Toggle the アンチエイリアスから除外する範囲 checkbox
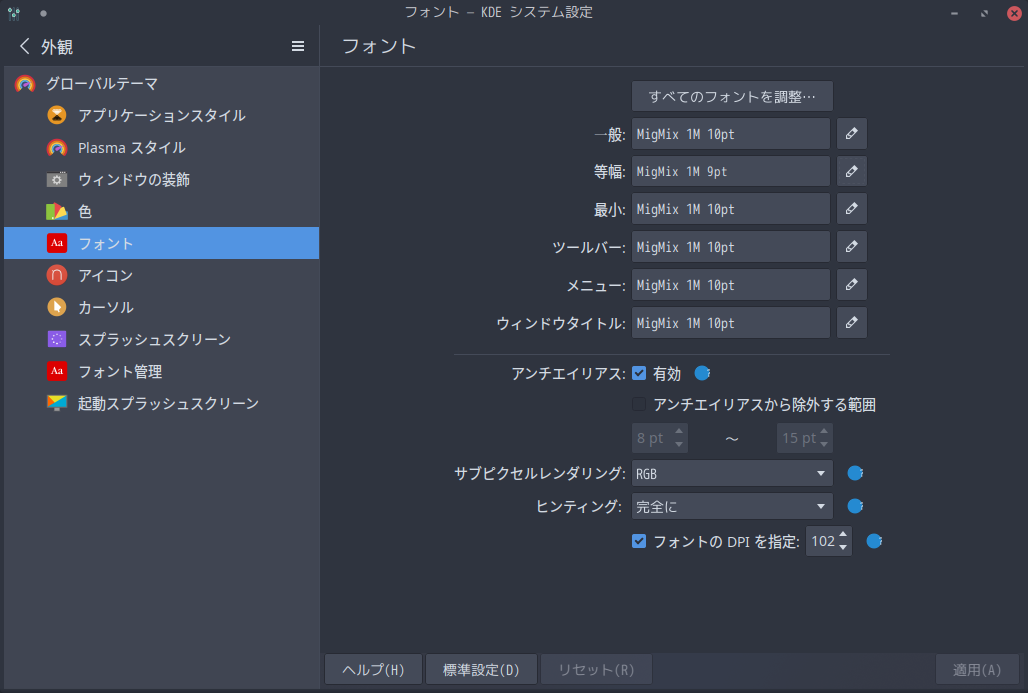This screenshot has width=1028, height=693. [639, 405]
